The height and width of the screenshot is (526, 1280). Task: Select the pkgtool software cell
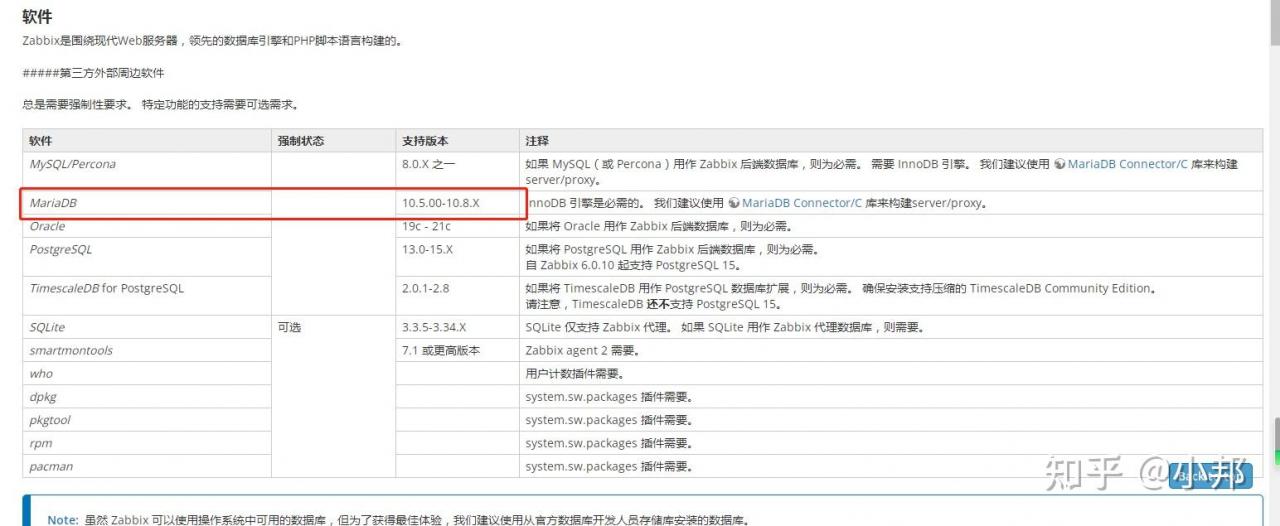(147, 420)
